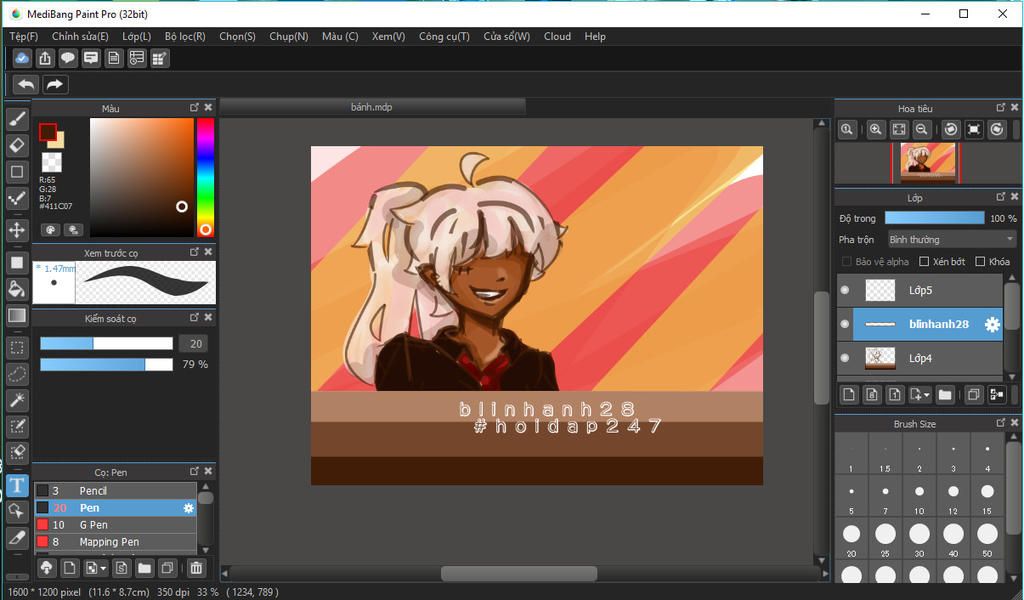
Task: Select the Move tool
Action: point(17,230)
